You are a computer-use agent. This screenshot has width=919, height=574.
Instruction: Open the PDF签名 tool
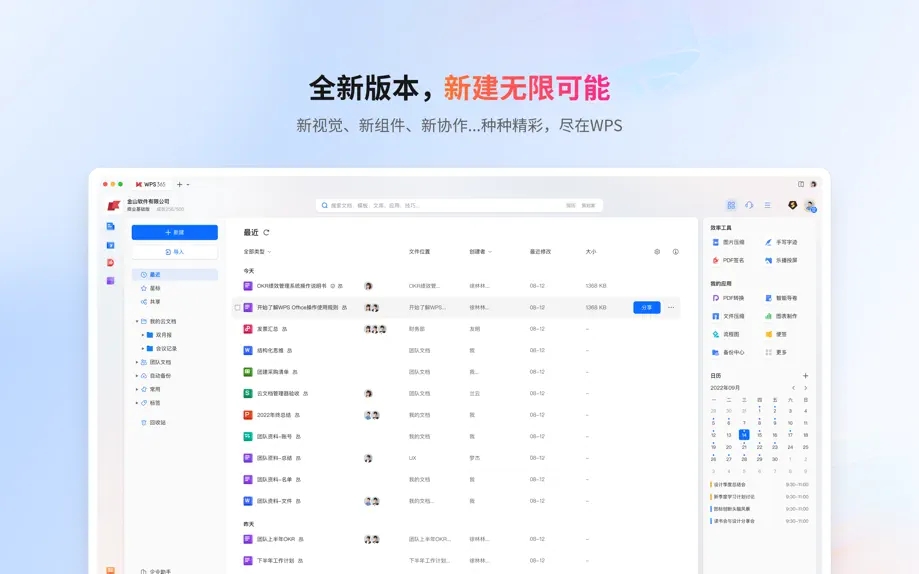tap(728, 260)
